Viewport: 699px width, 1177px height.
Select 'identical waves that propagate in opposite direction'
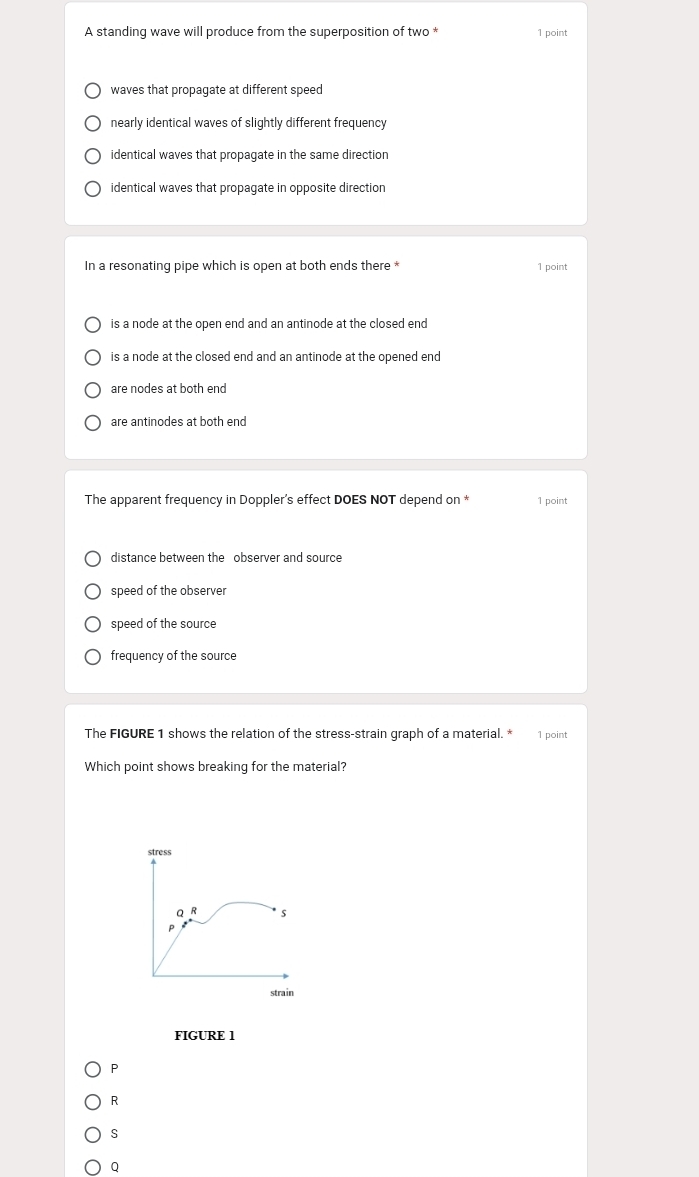[93, 189]
